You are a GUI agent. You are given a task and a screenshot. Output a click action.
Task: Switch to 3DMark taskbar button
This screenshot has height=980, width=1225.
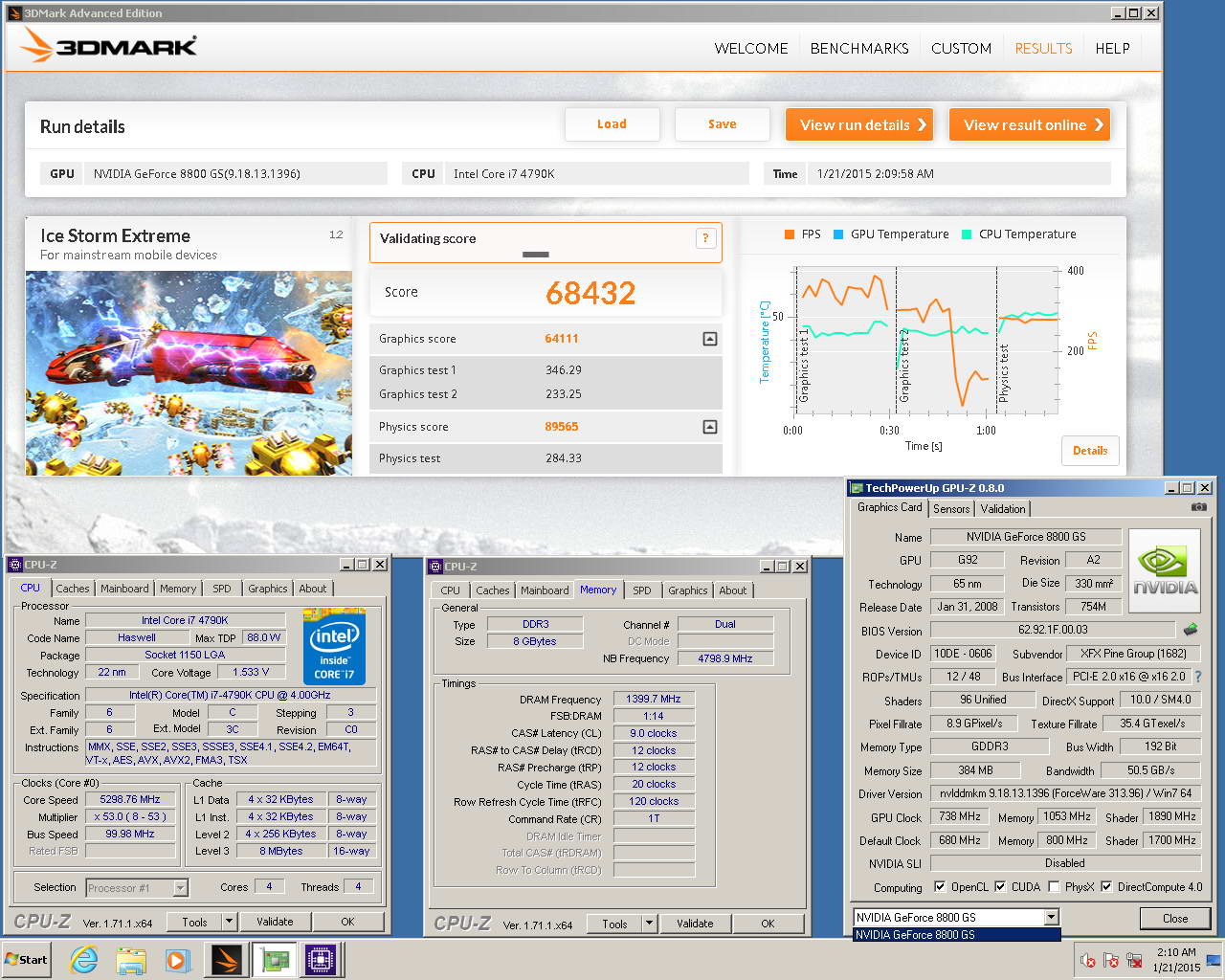tap(227, 960)
